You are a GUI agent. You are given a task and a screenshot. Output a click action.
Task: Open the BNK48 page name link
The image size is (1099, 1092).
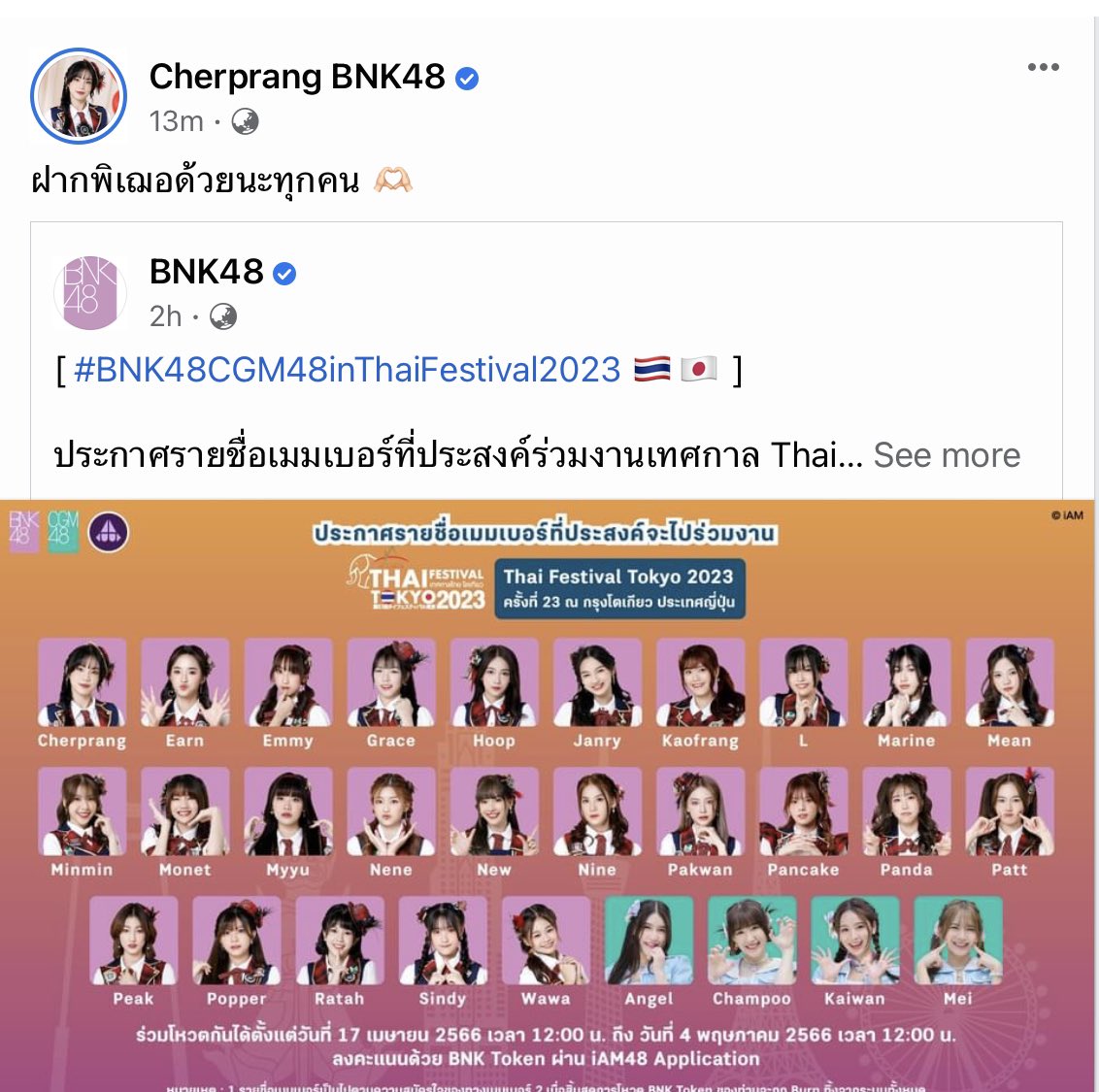[x=207, y=271]
